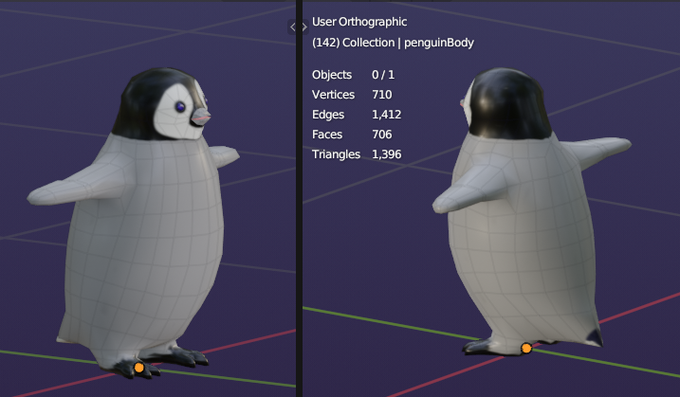Click the Objects statistics label
The height and width of the screenshot is (397, 680).
click(x=332, y=75)
